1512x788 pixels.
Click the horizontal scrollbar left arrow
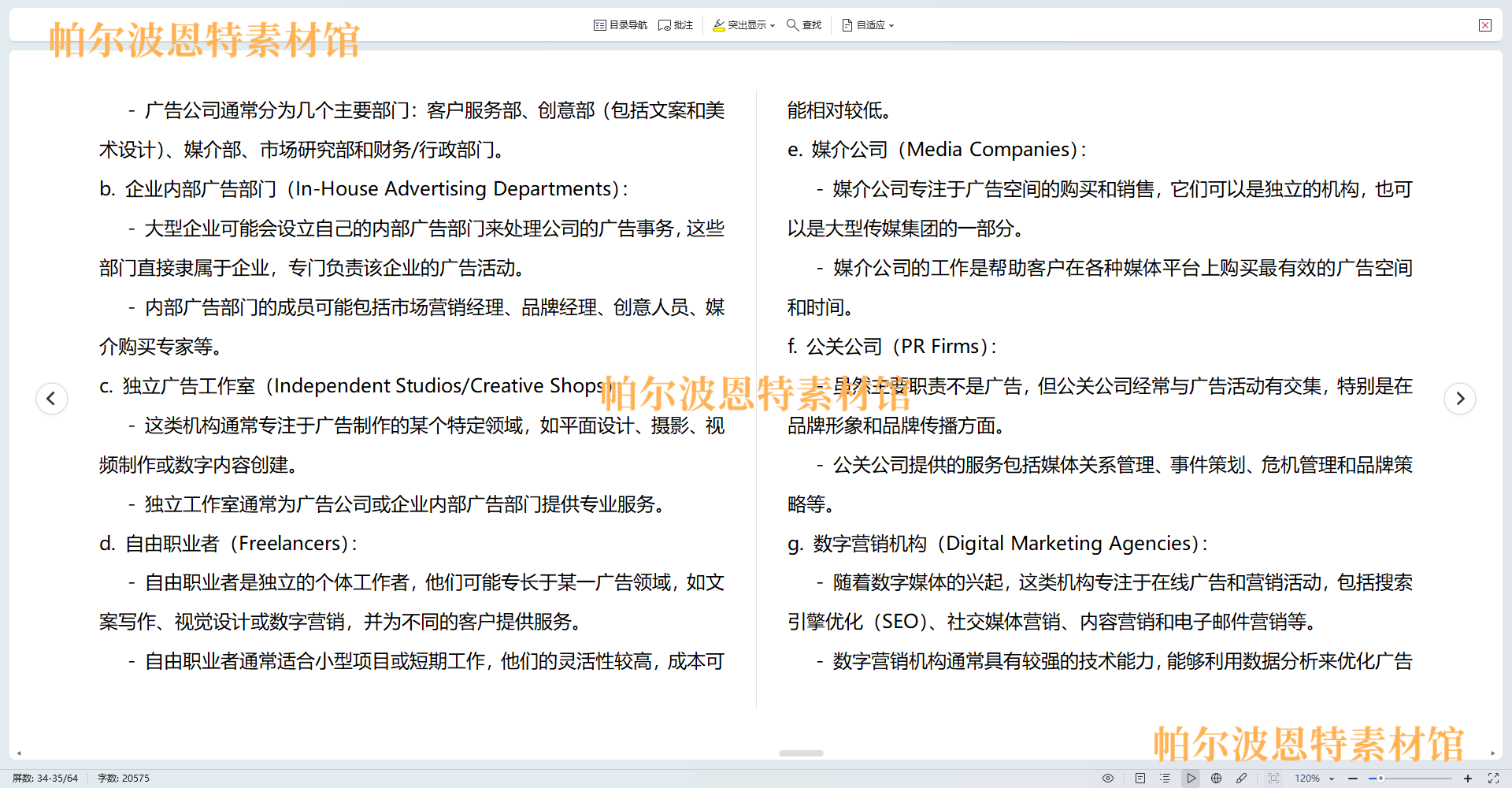point(19,753)
